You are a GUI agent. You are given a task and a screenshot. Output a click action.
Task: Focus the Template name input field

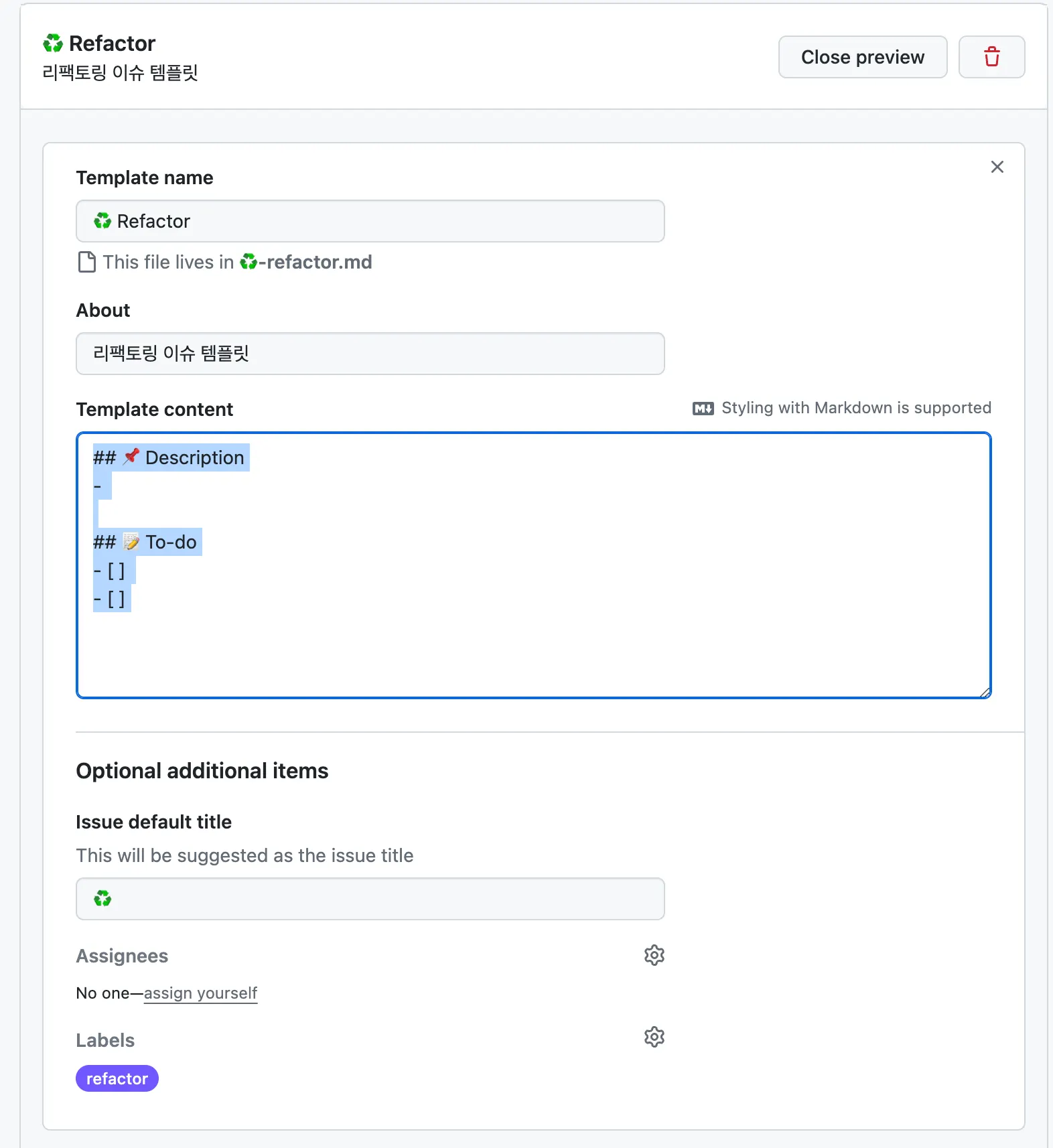370,221
